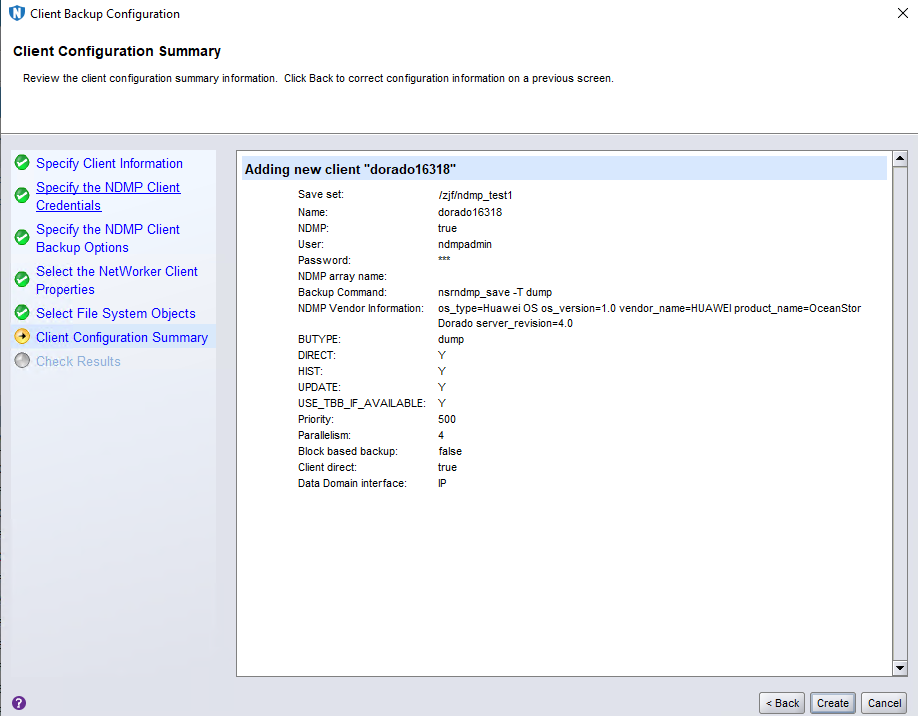This screenshot has width=918, height=716.
Task: Click green check icon beside NetWorker Client Properties
Action: [22, 280]
